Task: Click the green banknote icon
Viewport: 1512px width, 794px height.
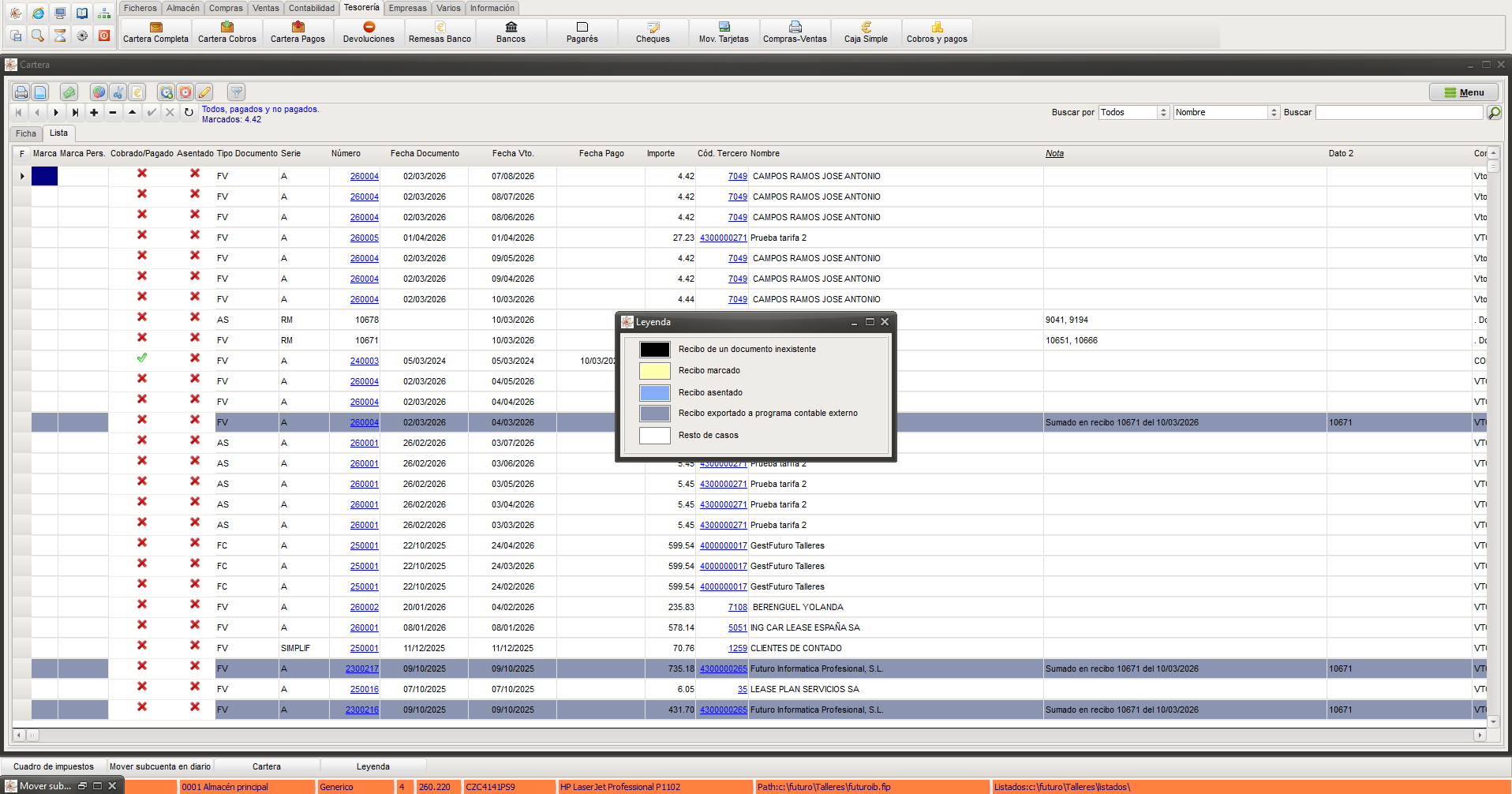Action: point(69,92)
